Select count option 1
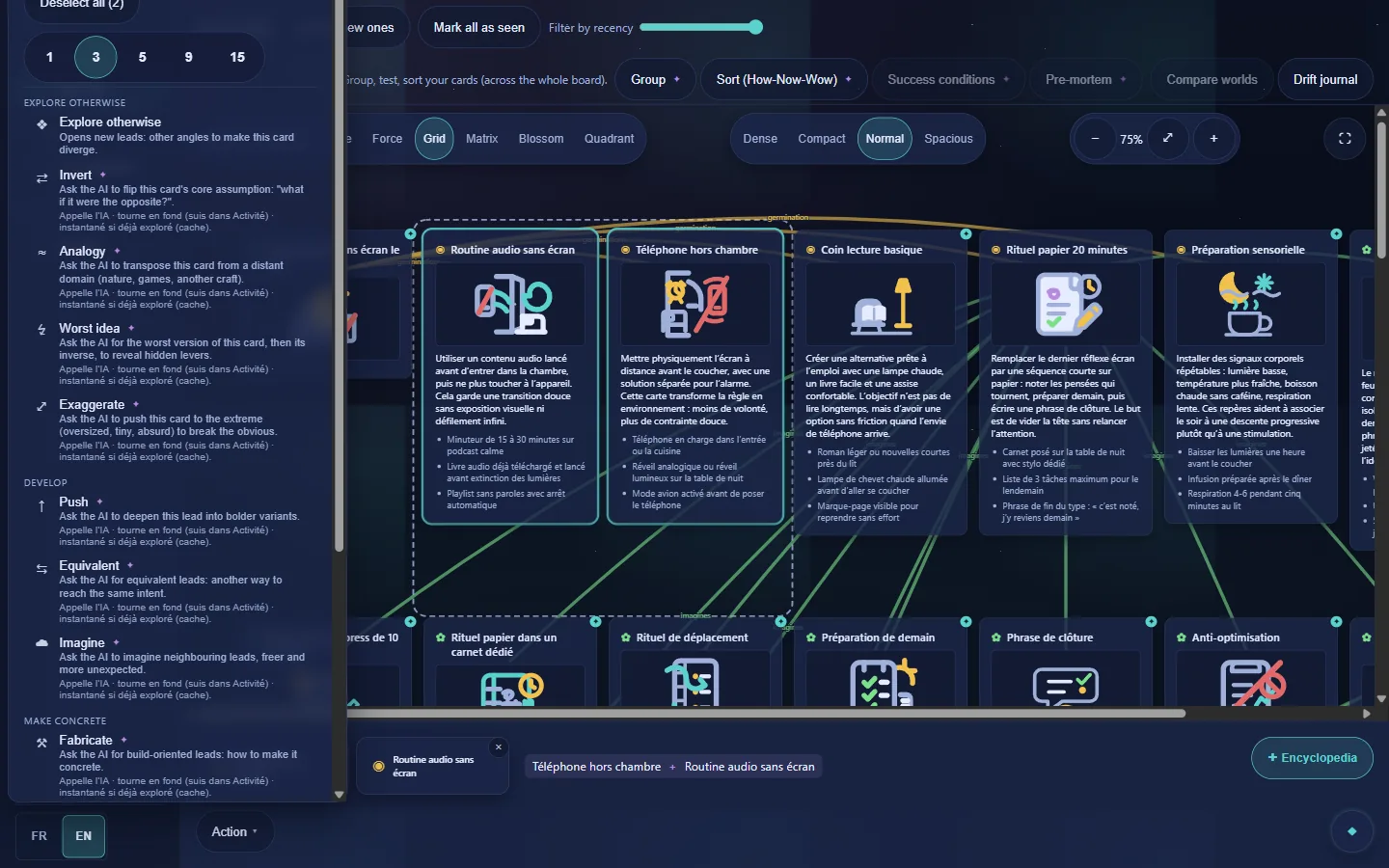This screenshot has width=1389, height=868. [x=49, y=57]
